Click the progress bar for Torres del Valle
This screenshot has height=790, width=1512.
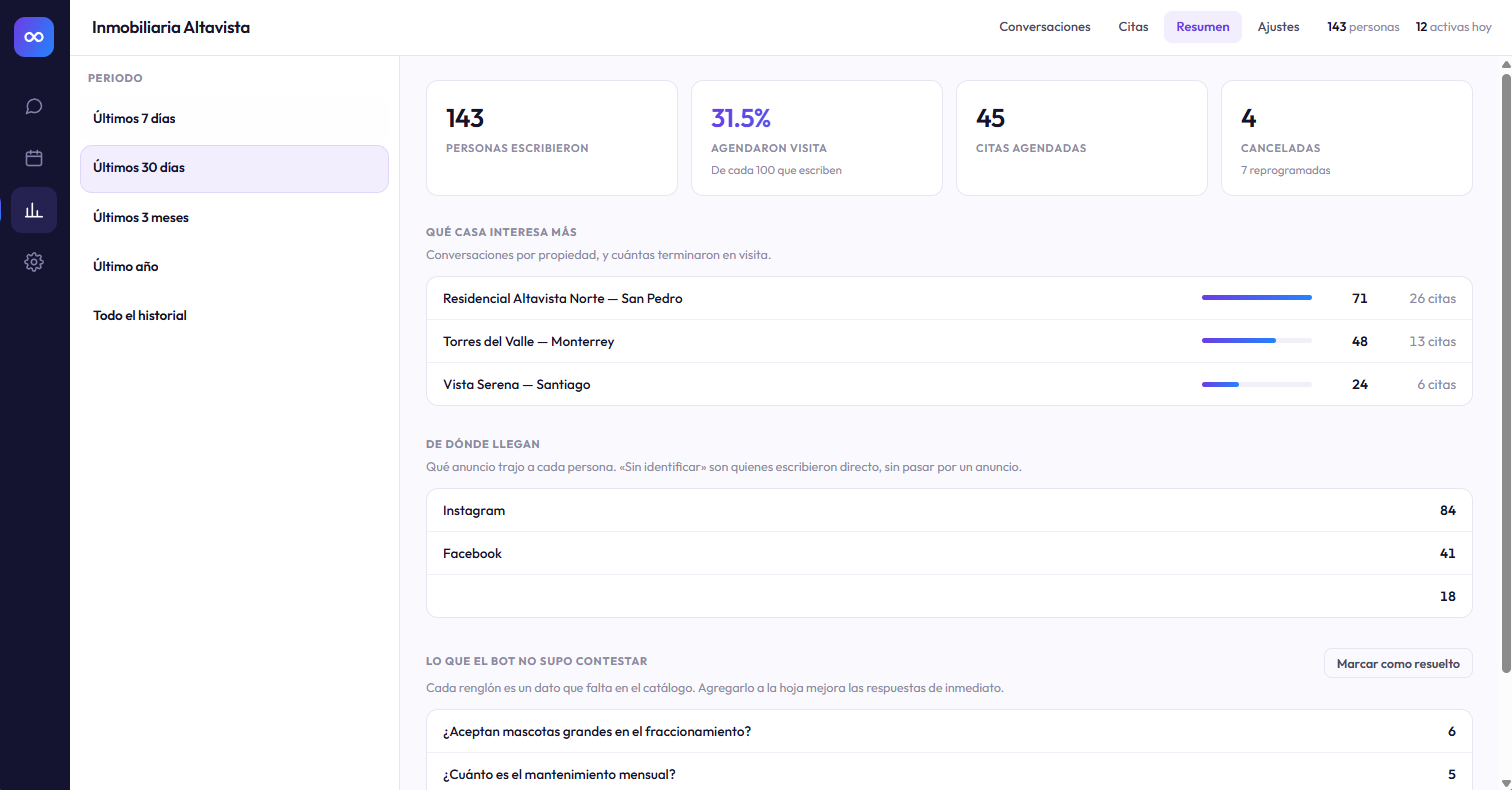click(1257, 341)
